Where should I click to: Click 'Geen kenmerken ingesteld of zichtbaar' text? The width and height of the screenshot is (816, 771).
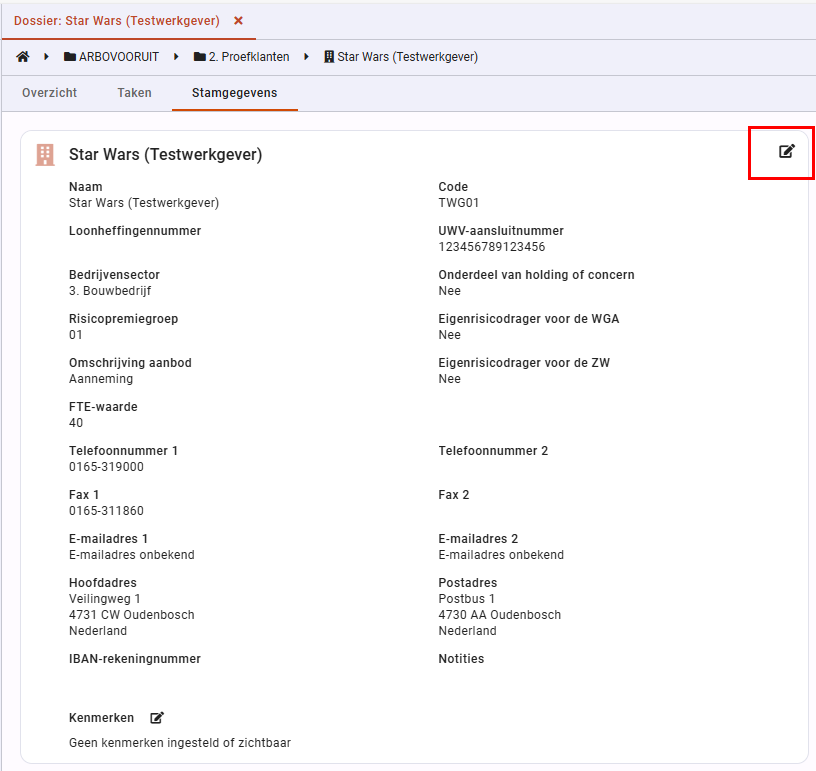pyautogui.click(x=180, y=743)
